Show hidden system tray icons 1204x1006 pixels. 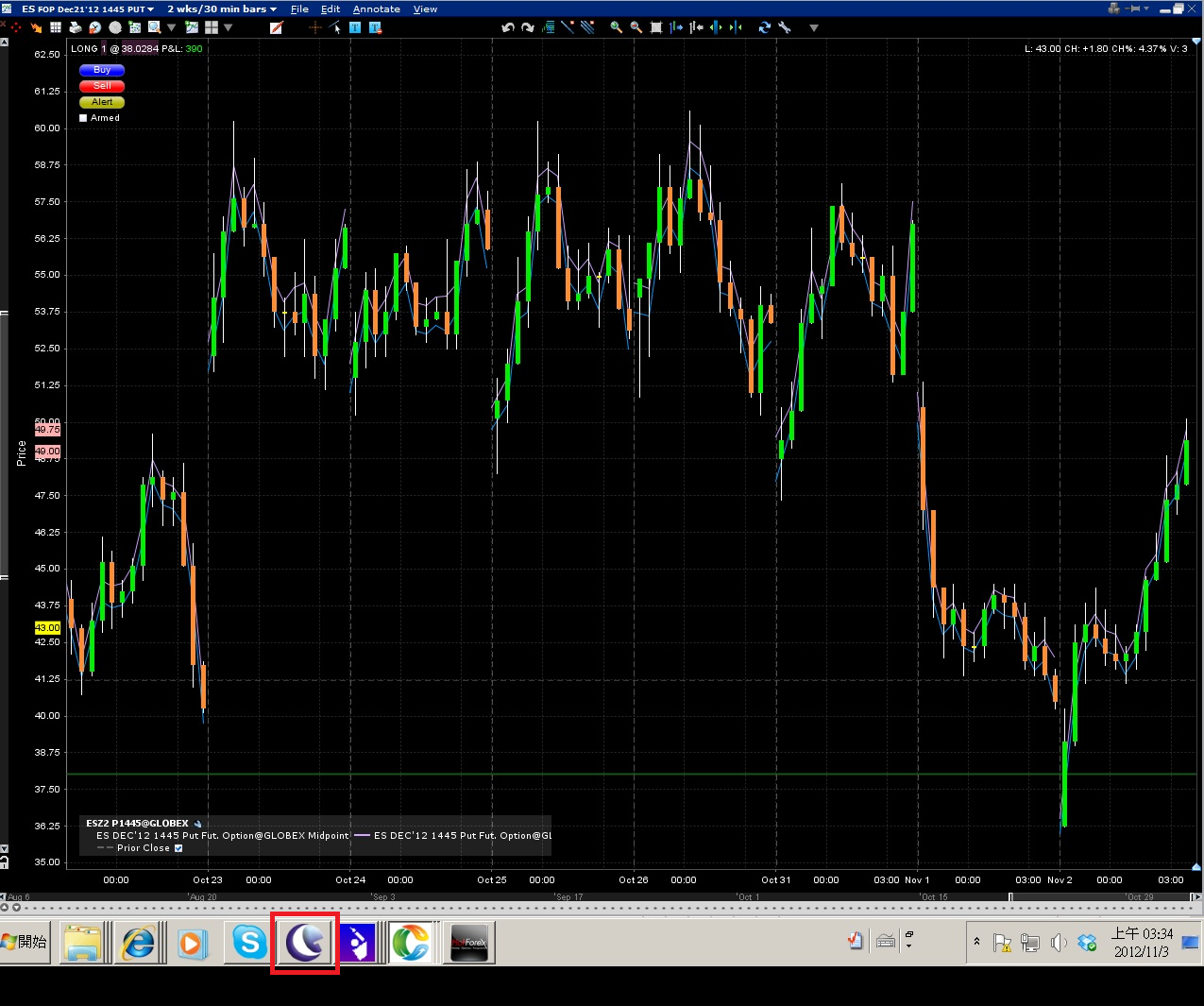[976, 942]
